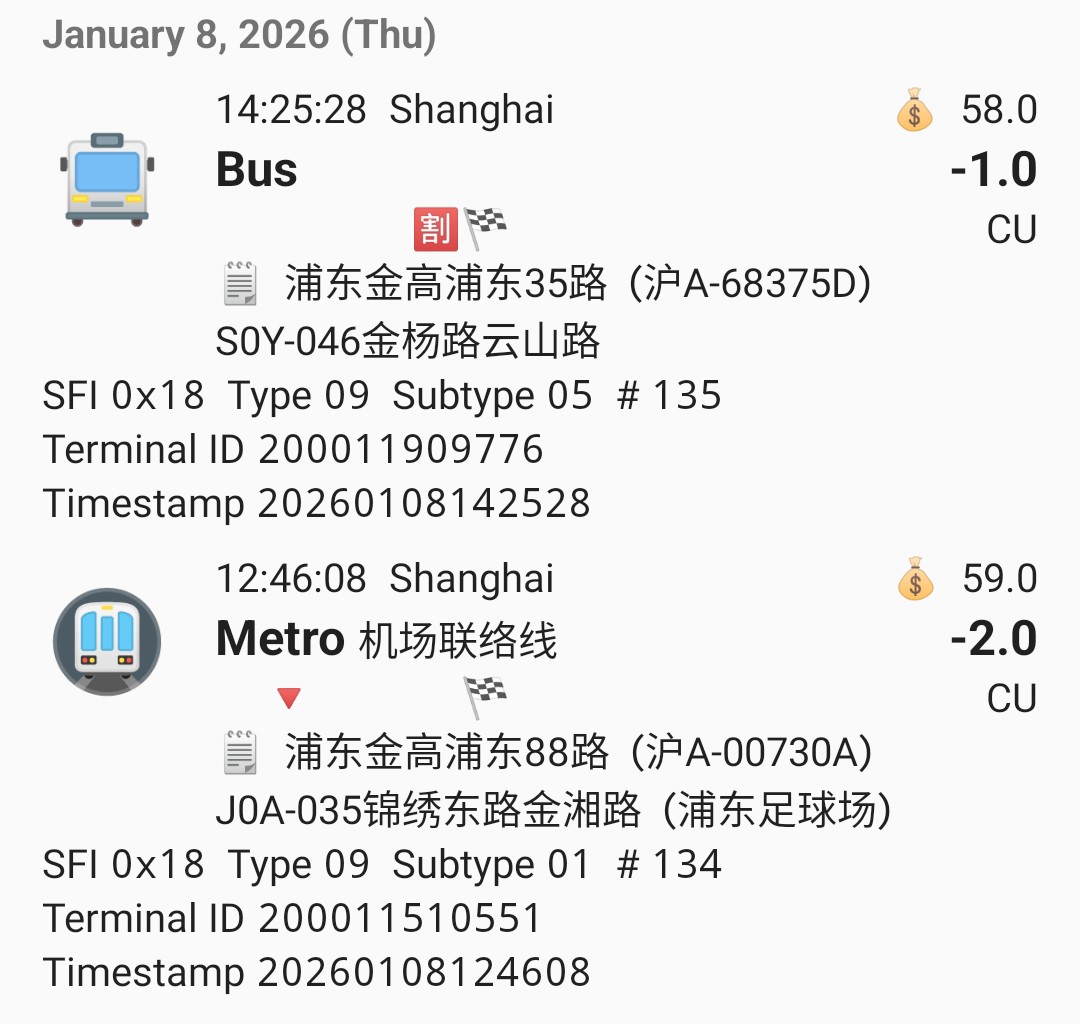Tap the red 割 discount icon
This screenshot has height=1024, width=1080.
[435, 228]
